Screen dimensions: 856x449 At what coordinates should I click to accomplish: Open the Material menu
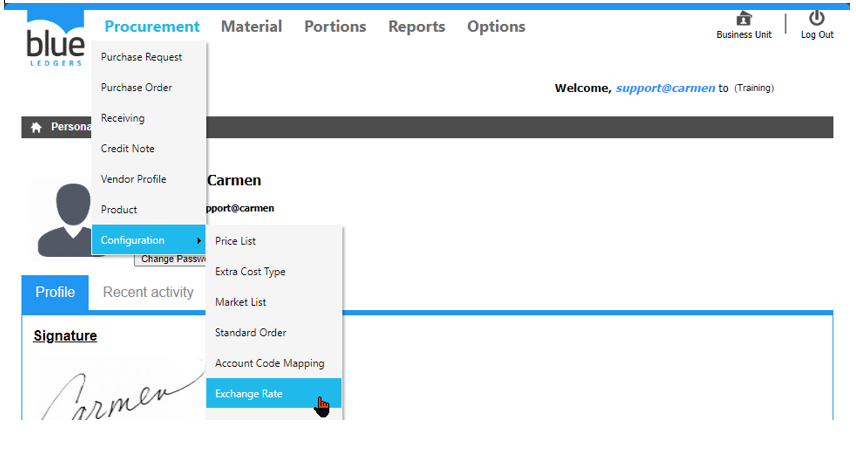pos(251,27)
